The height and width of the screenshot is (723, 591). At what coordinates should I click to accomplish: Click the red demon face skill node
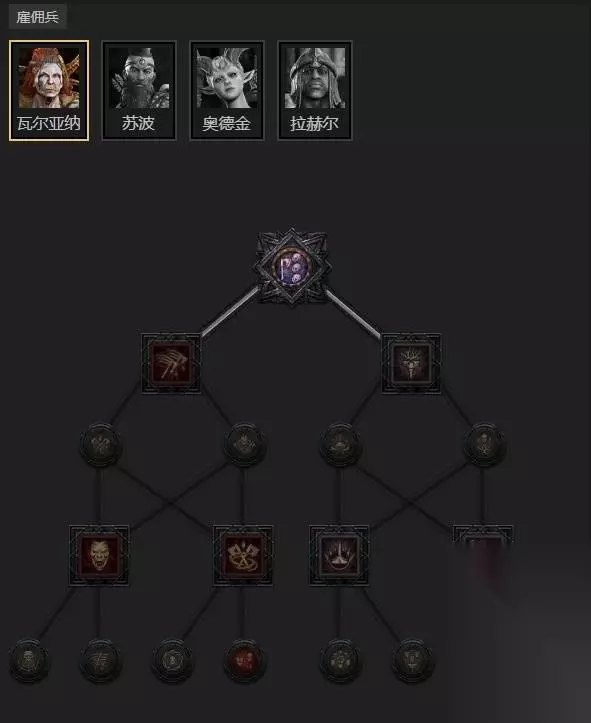(99, 555)
